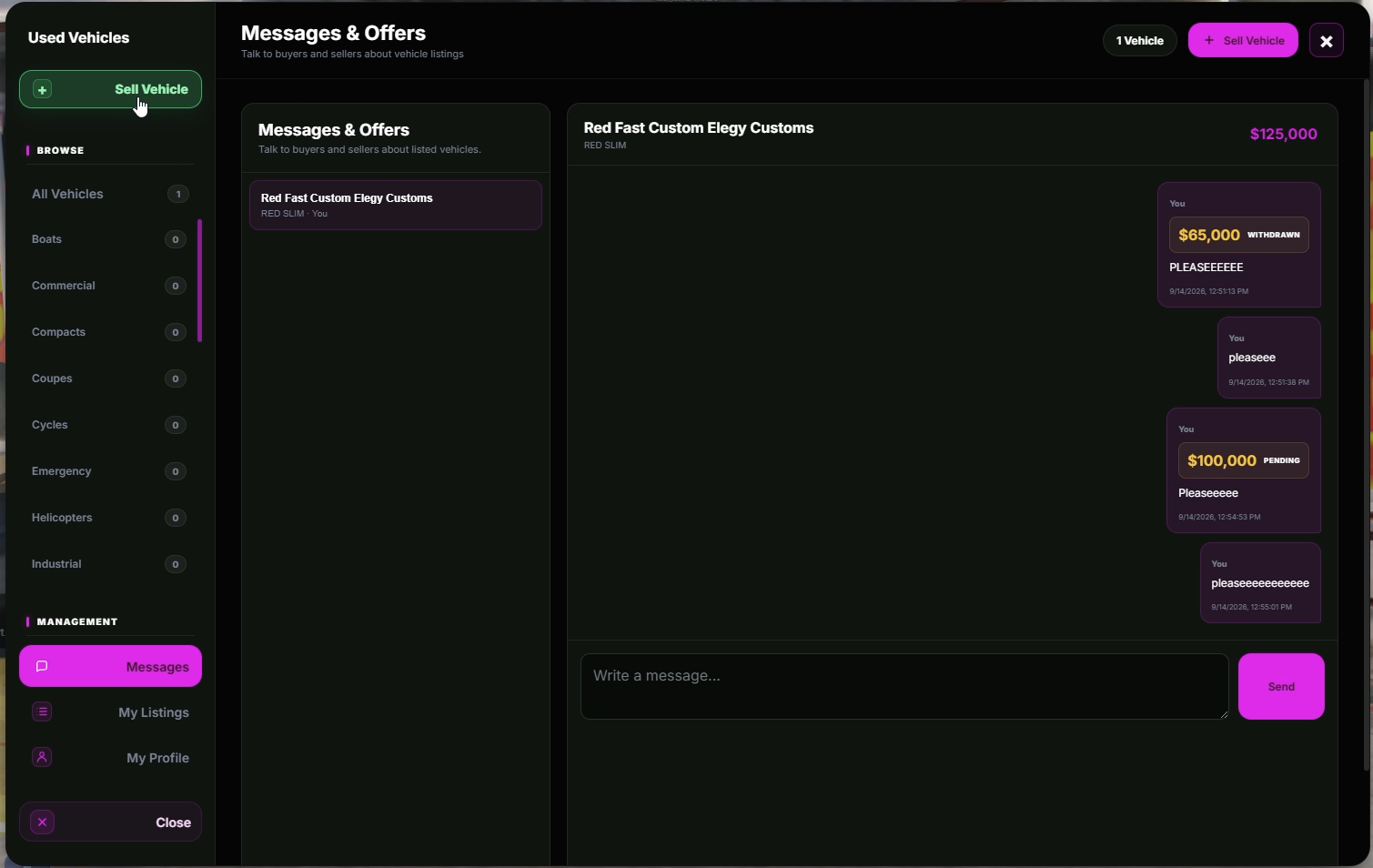Go to My Profile
The image size is (1373, 868).
coord(110,758)
